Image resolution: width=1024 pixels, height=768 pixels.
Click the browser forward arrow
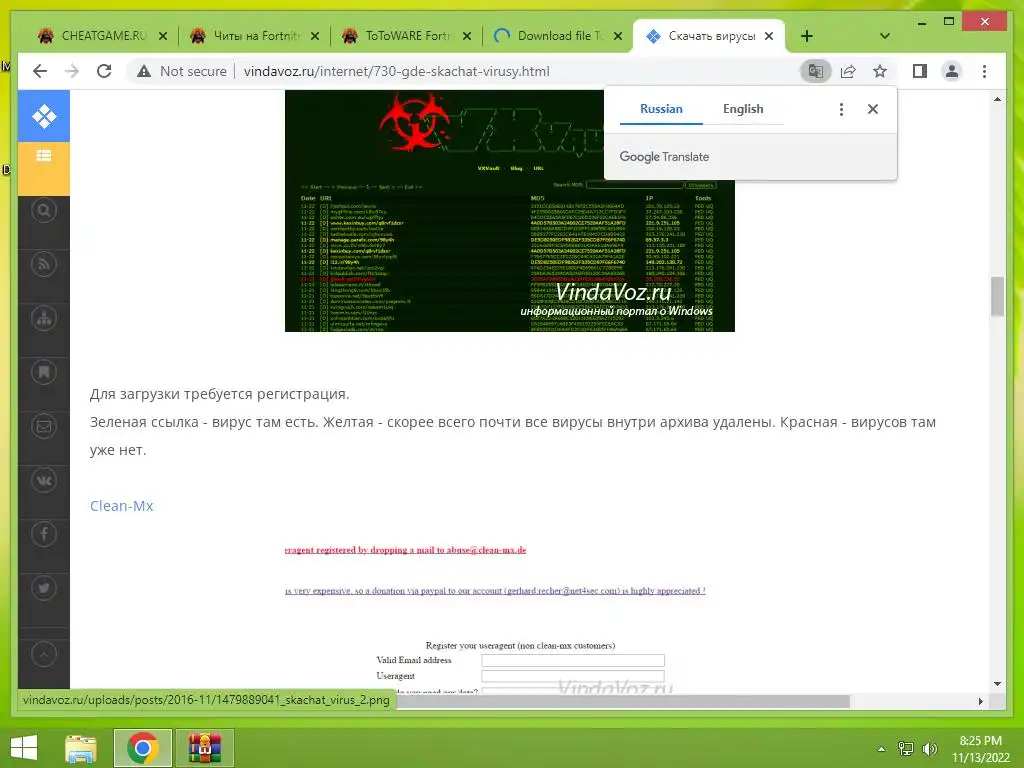click(x=72, y=71)
